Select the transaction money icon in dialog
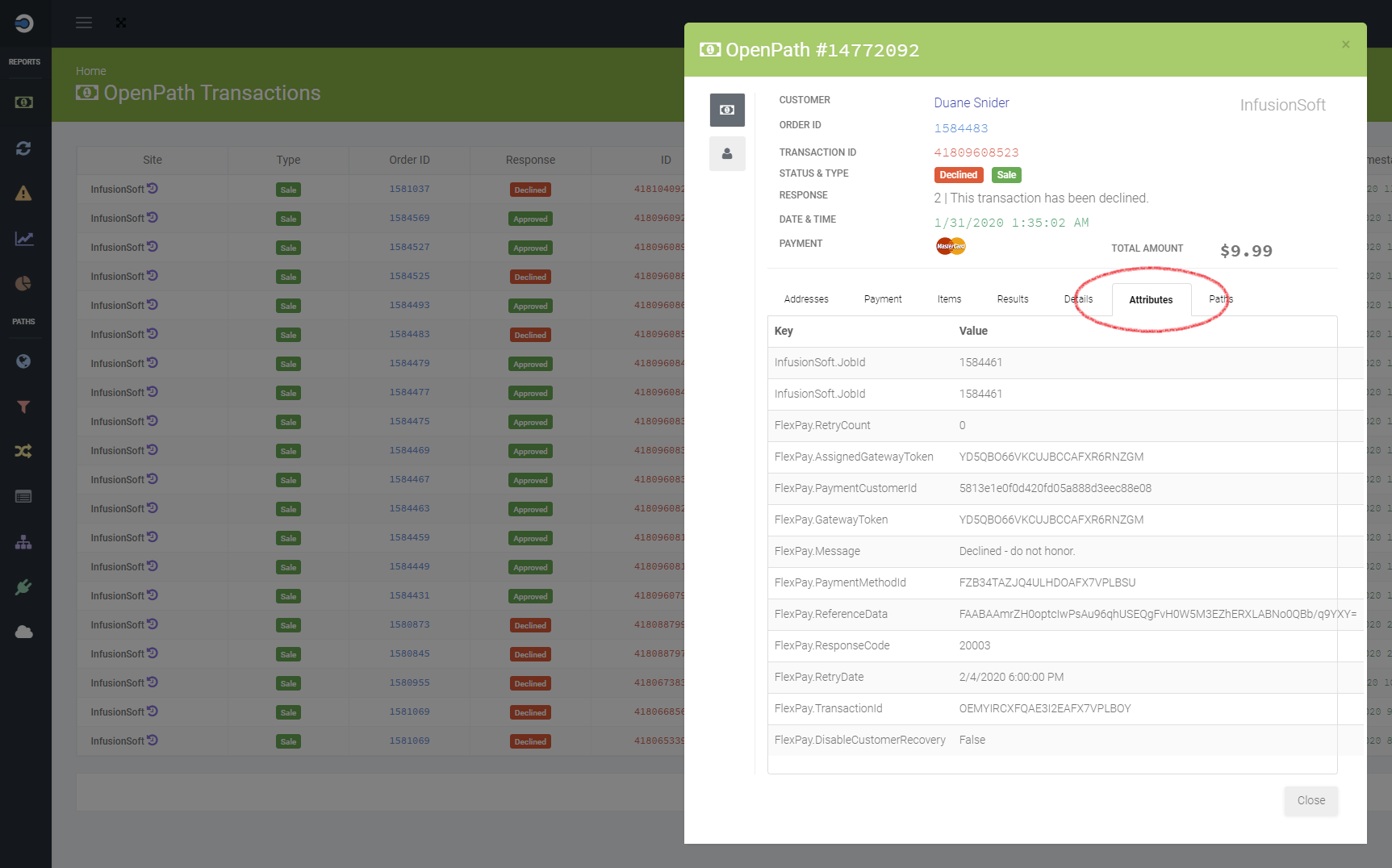Viewport: 1392px width, 868px height. [727, 110]
